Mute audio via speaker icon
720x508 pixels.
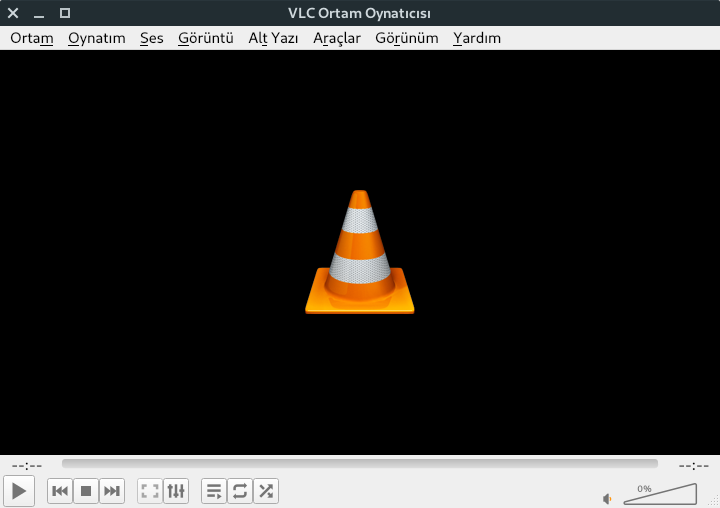[607, 497]
